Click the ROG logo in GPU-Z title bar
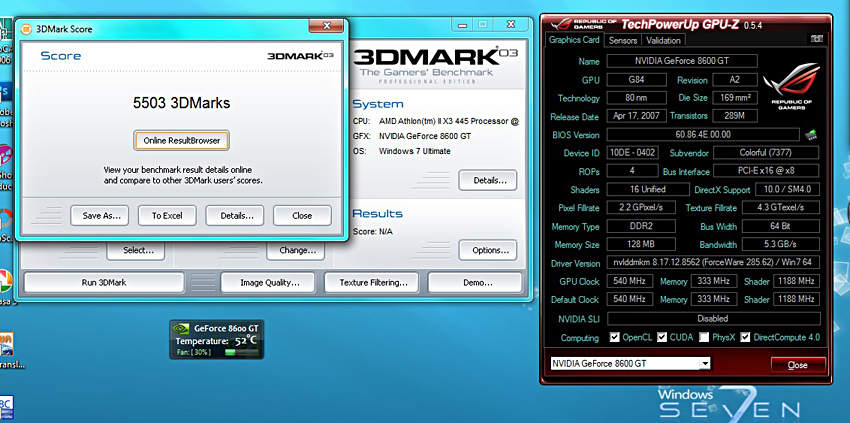This screenshot has width=850, height=423. pyautogui.click(x=563, y=24)
